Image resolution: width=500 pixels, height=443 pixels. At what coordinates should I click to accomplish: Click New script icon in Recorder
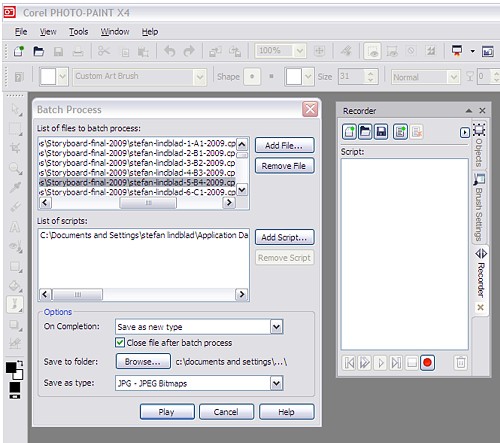[349, 132]
